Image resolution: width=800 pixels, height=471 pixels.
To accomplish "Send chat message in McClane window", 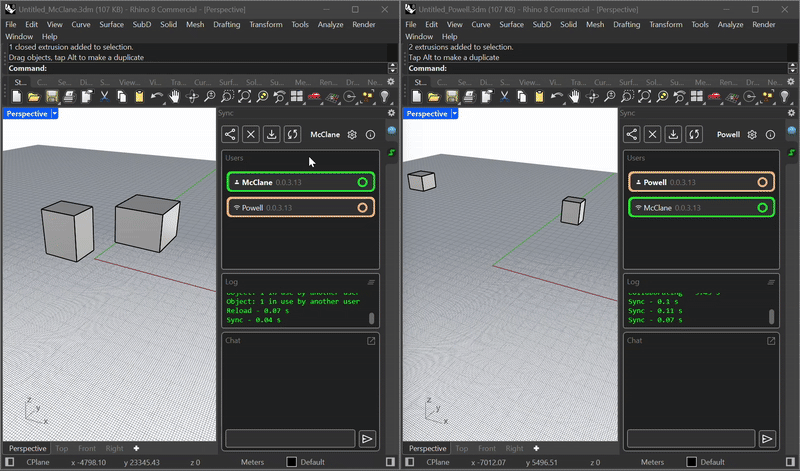I will tap(367, 439).
